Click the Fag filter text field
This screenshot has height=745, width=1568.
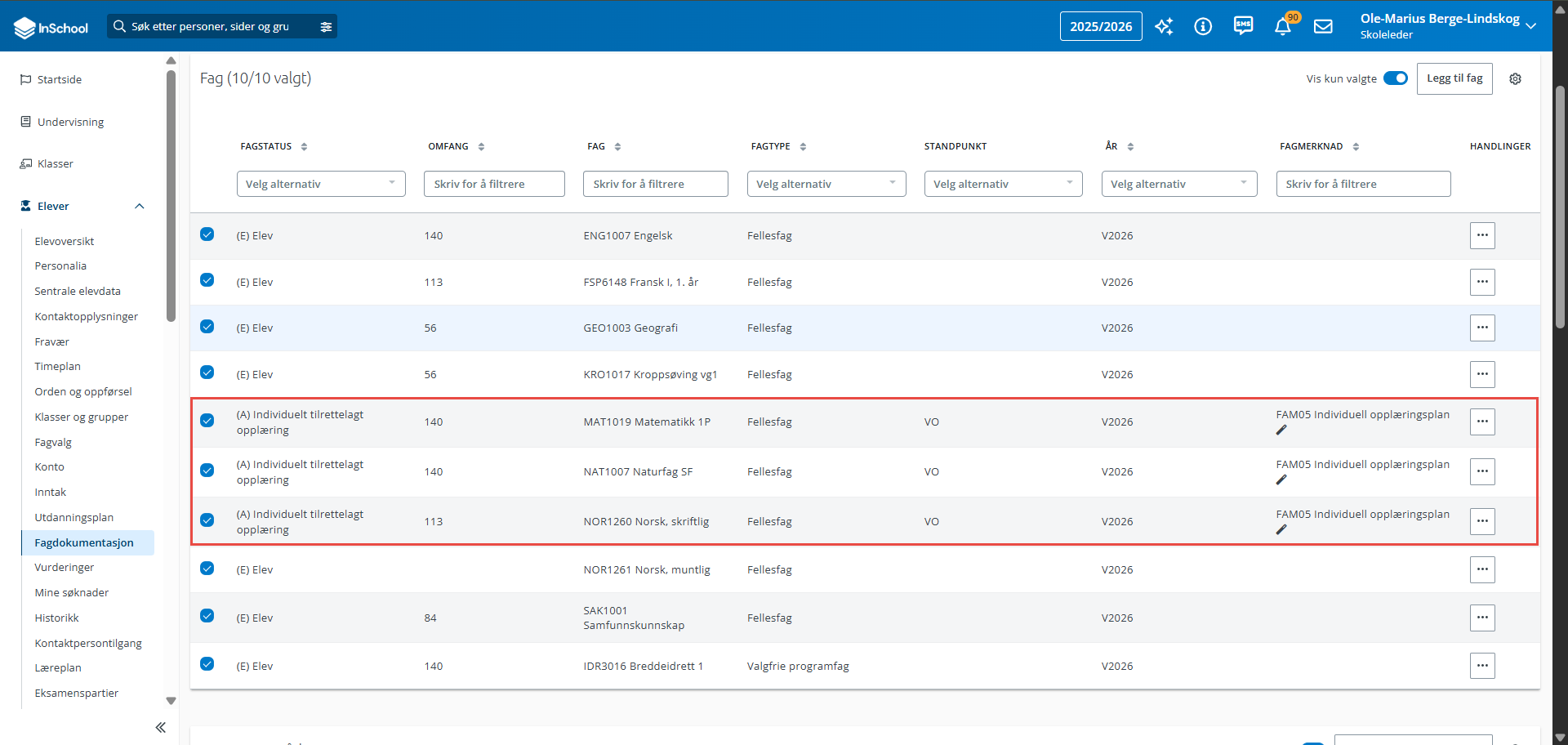point(656,184)
